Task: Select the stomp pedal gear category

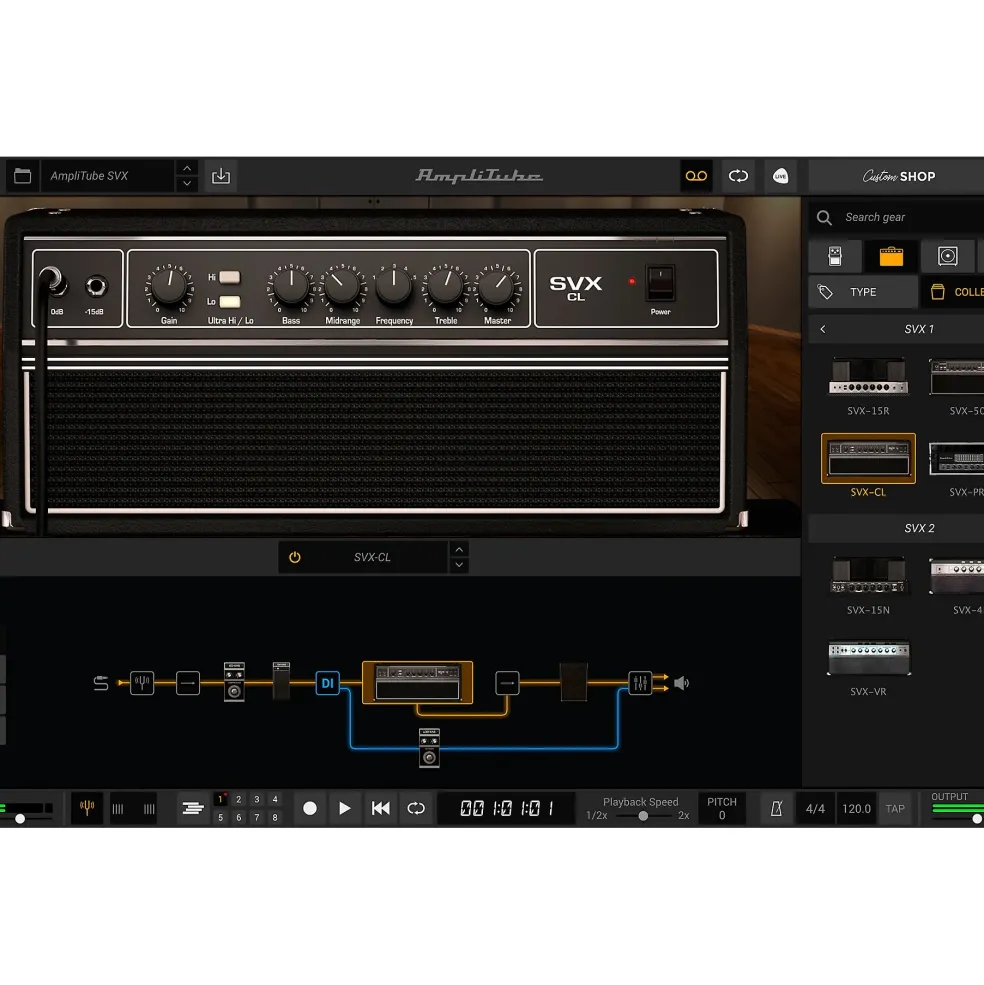Action: 834,256
